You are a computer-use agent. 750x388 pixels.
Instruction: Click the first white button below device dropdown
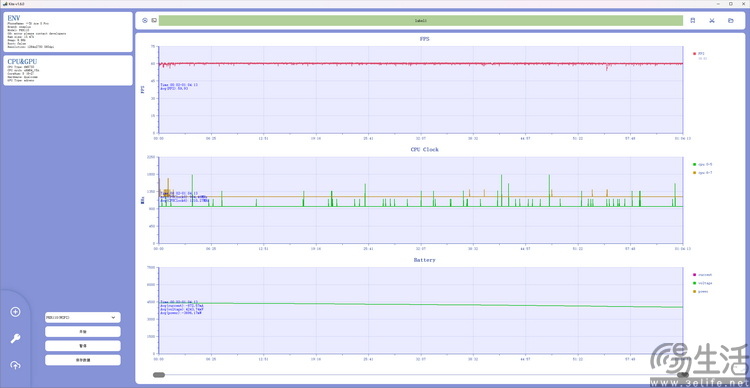coord(83,332)
